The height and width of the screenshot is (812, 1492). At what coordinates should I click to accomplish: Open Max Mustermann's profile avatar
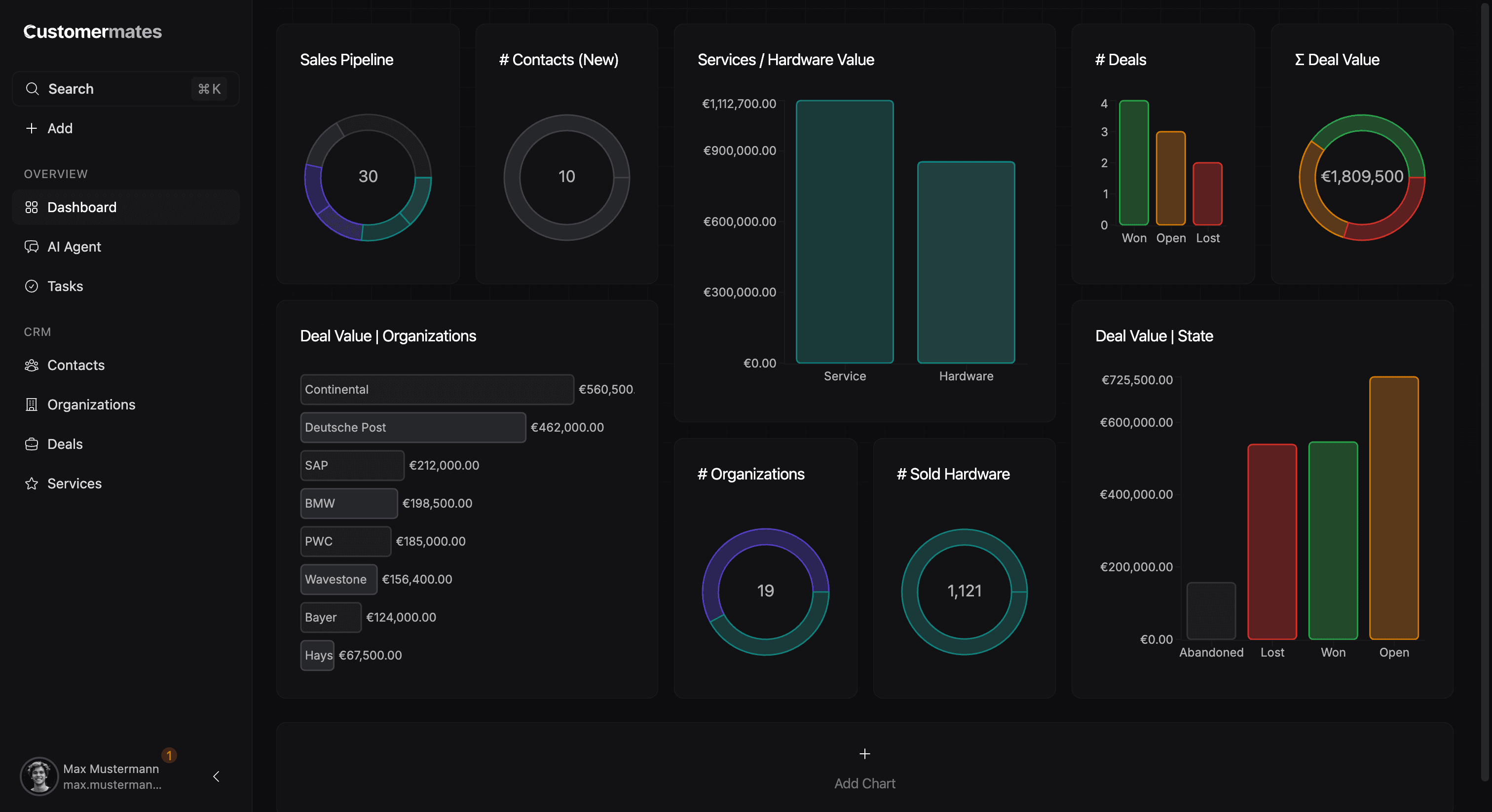click(39, 776)
